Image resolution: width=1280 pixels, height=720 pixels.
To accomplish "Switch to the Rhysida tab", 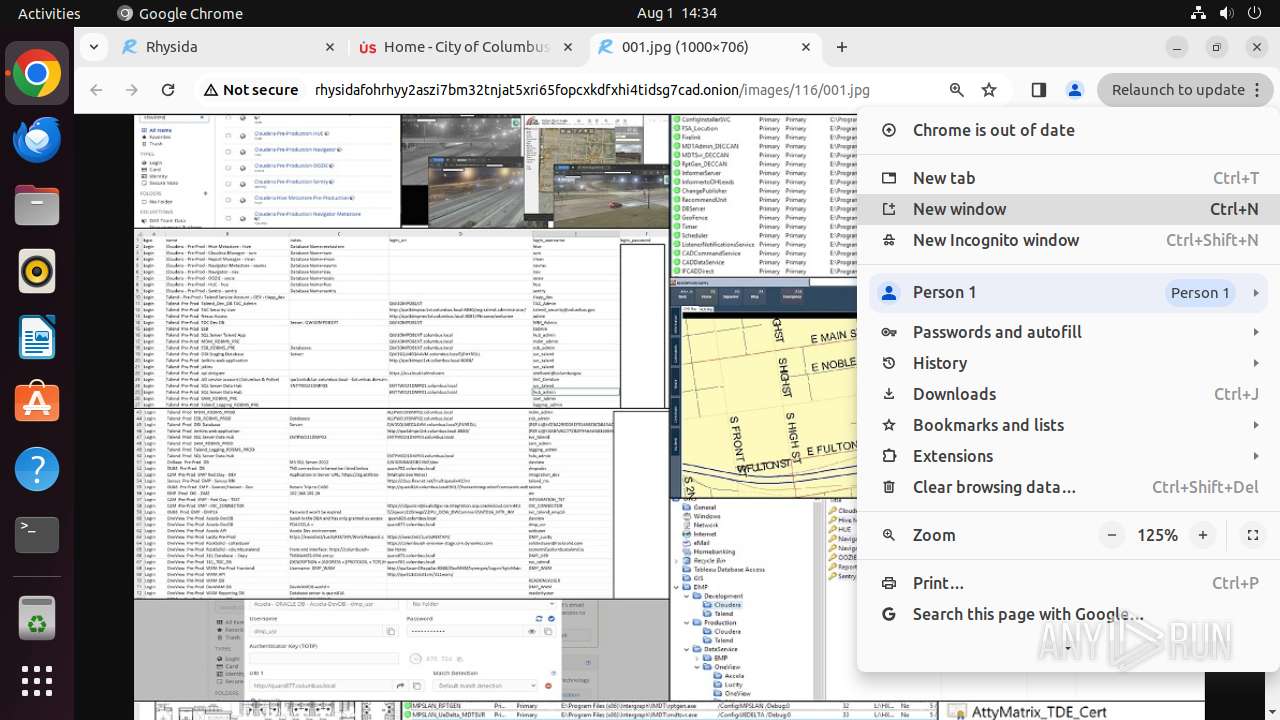I will [227, 47].
